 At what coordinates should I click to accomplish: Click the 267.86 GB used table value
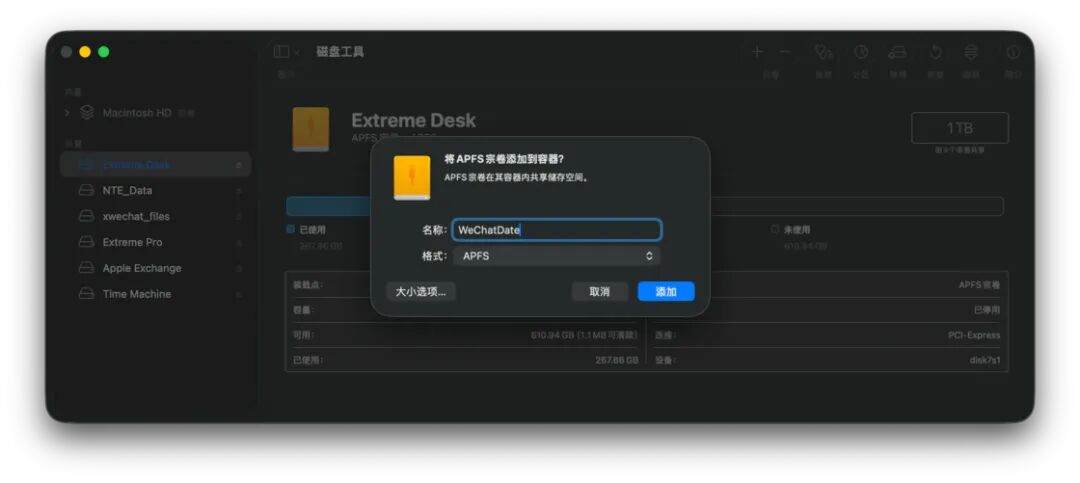[616, 360]
